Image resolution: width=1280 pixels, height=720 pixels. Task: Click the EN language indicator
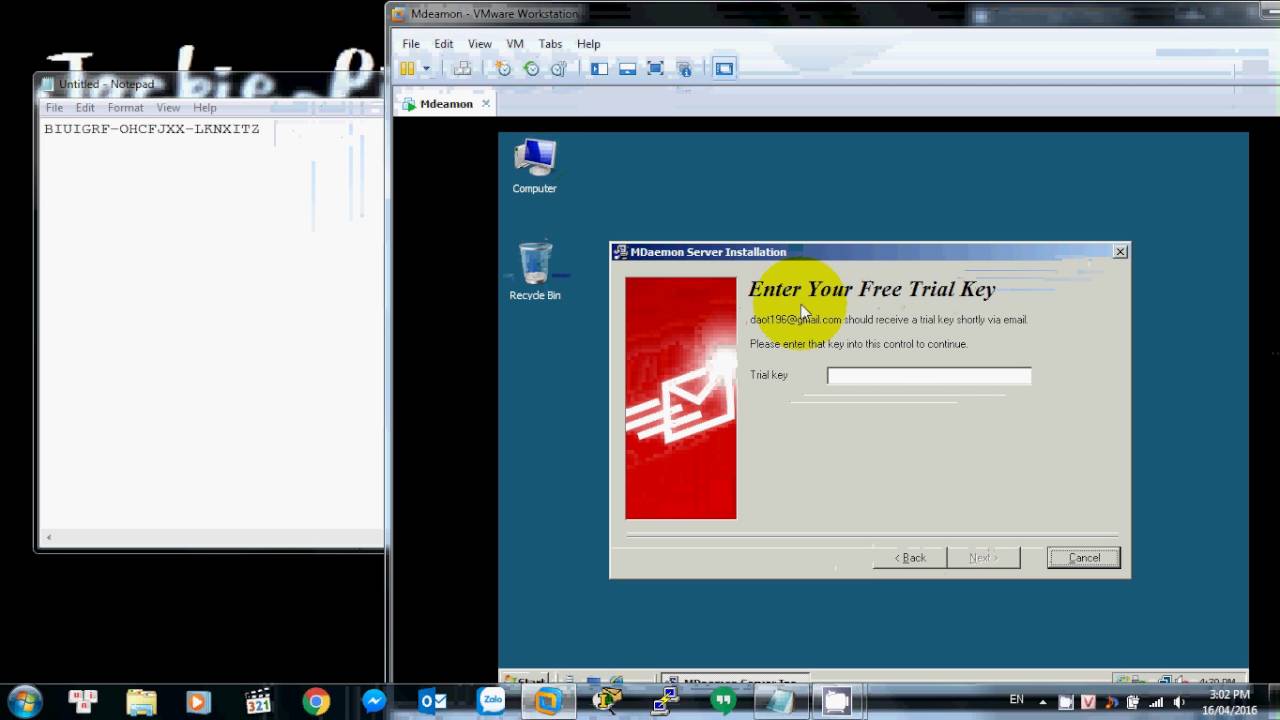[1017, 700]
